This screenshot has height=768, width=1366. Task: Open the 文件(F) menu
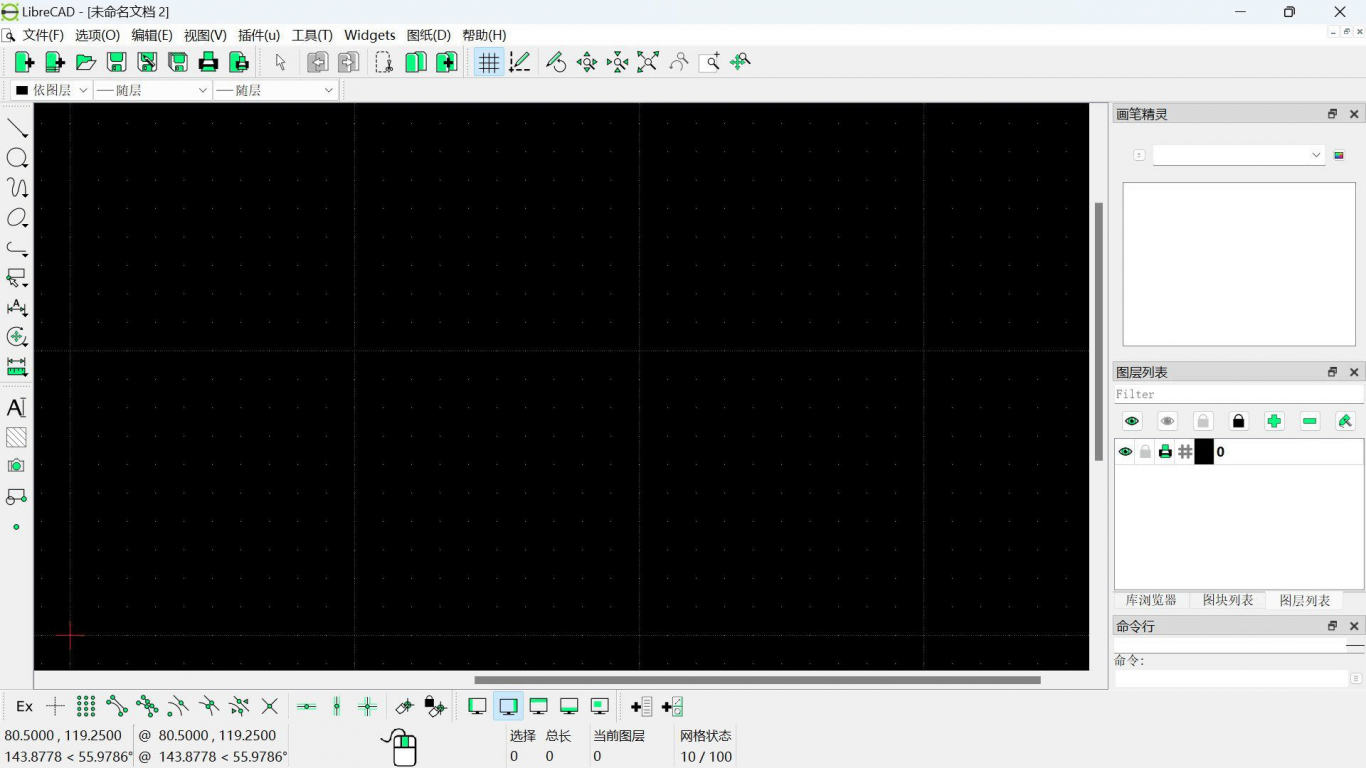point(43,35)
